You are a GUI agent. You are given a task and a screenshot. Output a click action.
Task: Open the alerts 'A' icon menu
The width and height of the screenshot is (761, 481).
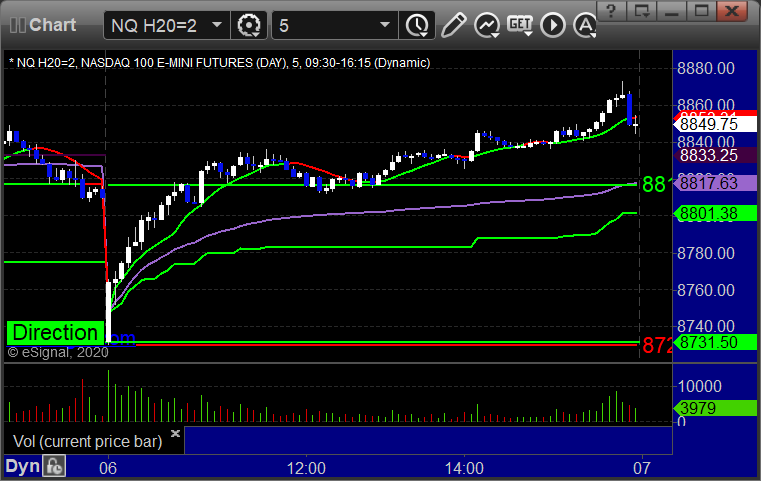point(585,25)
